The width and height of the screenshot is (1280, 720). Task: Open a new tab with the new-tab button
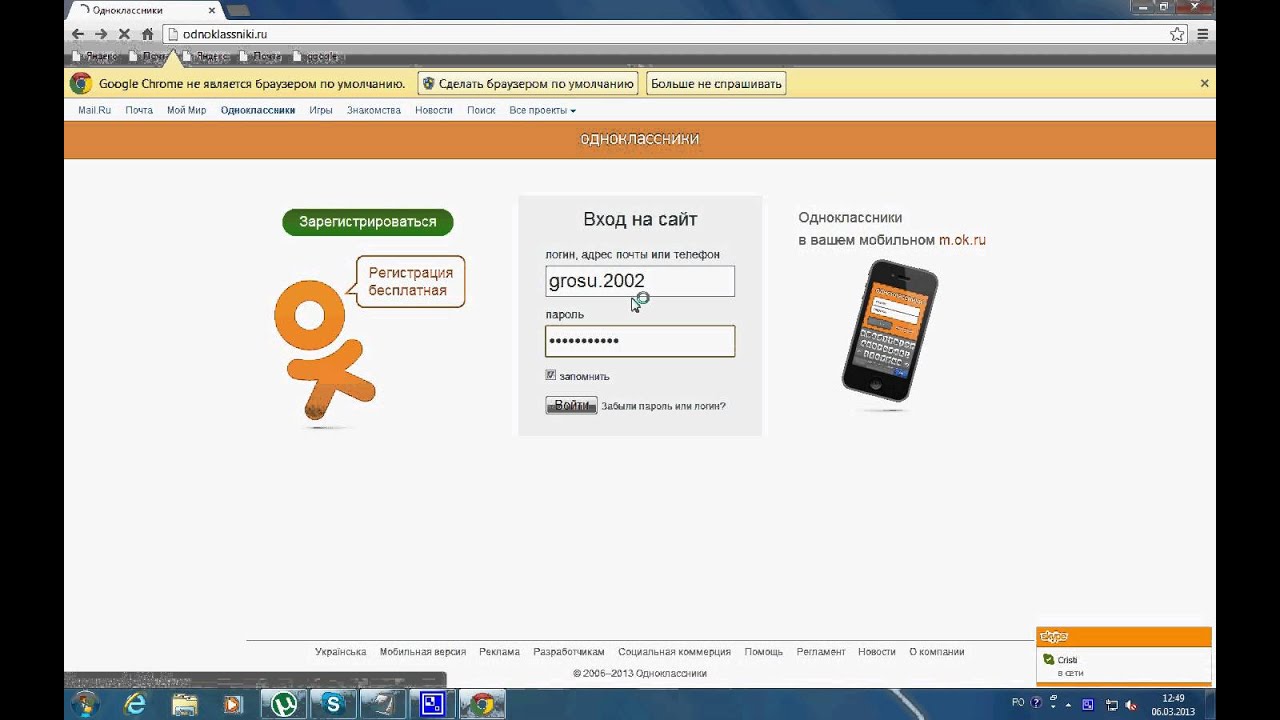[x=238, y=10]
